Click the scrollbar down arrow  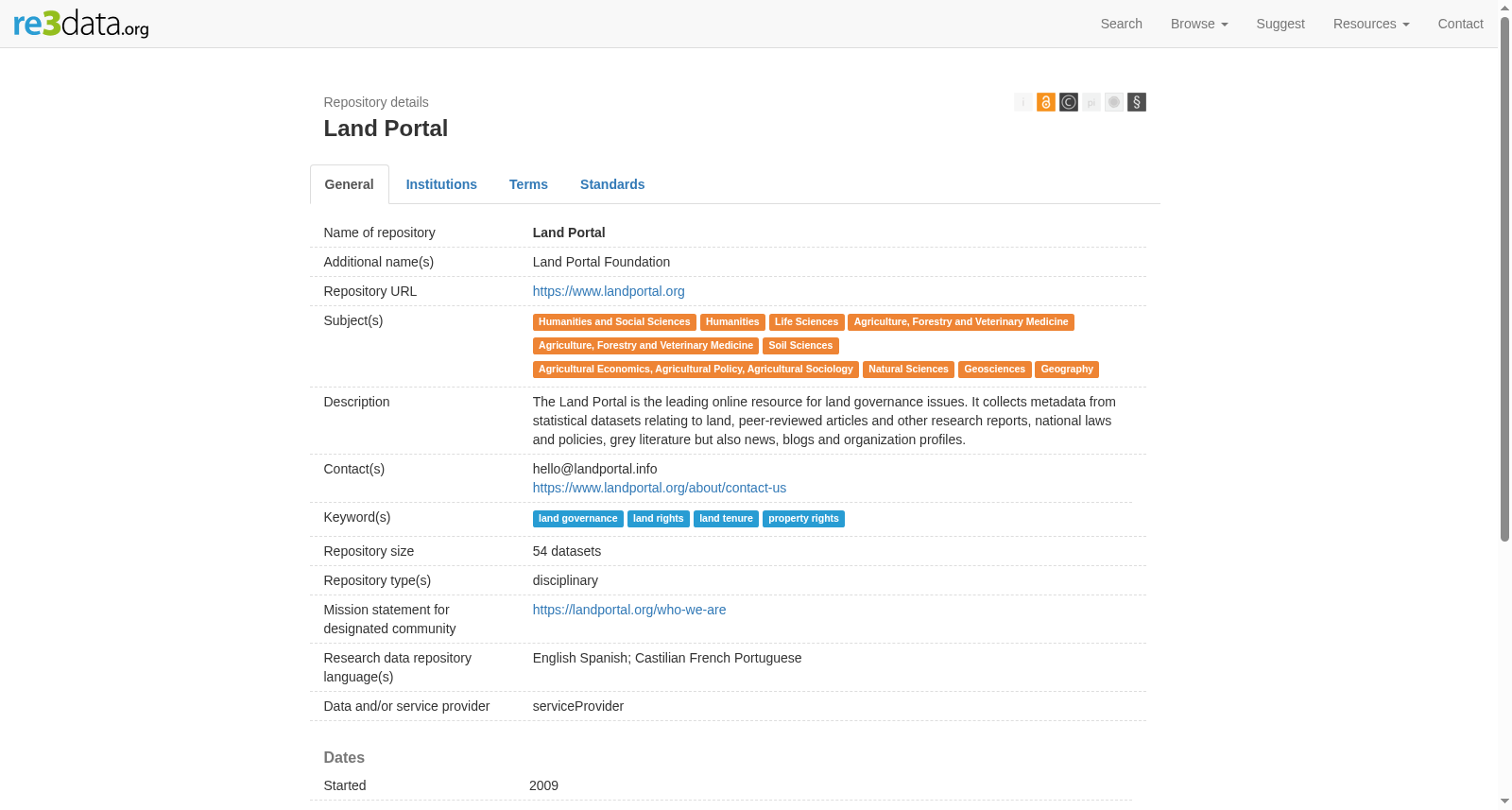point(1504,802)
